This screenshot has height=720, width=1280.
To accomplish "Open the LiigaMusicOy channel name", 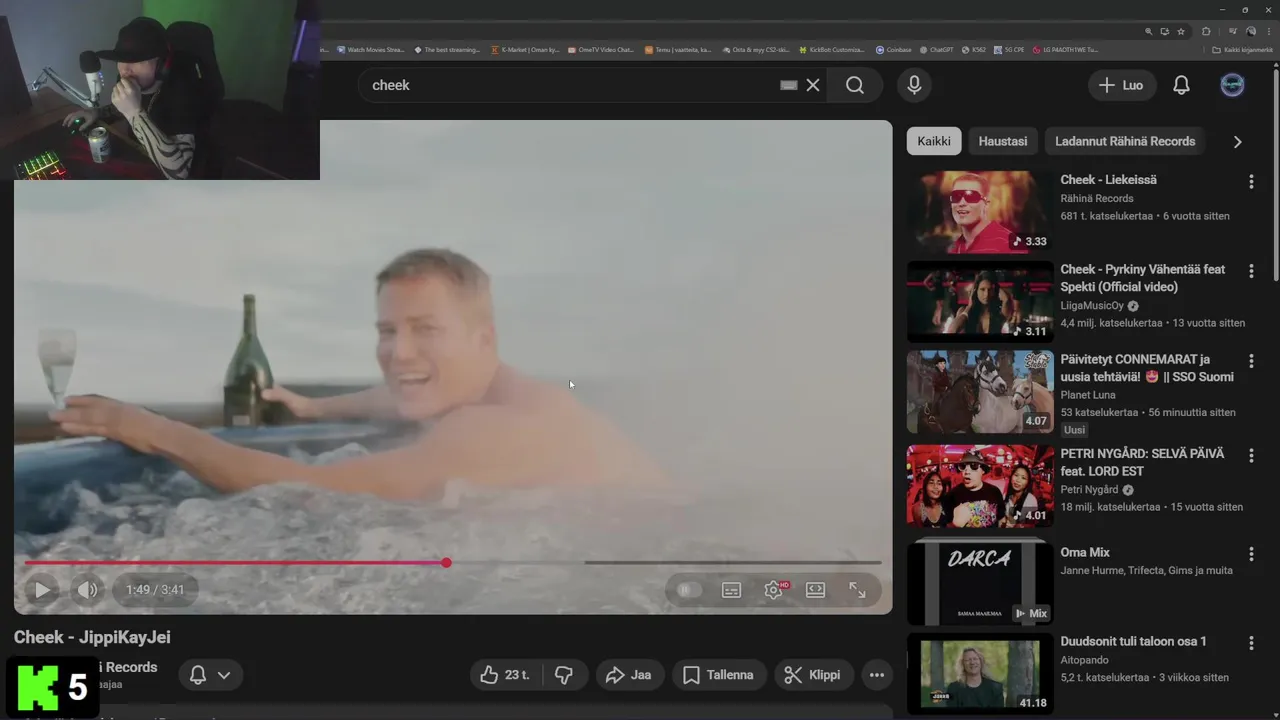I will coord(1092,306).
